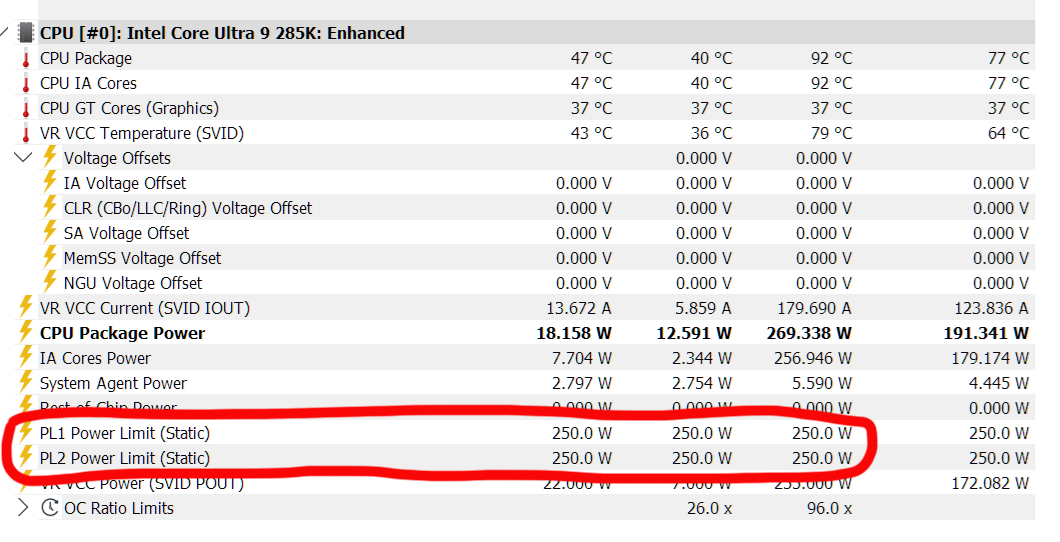1060x542 pixels.
Task: Select the CLR (CBo/LLC/Ring) Voltage Offset row
Action: (x=188, y=209)
